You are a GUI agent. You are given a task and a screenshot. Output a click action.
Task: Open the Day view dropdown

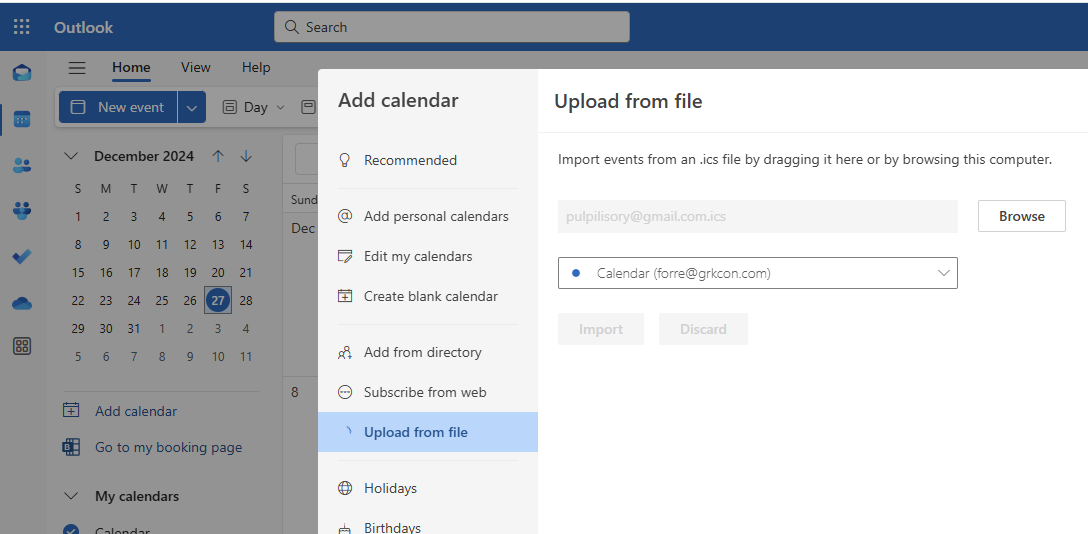280,107
